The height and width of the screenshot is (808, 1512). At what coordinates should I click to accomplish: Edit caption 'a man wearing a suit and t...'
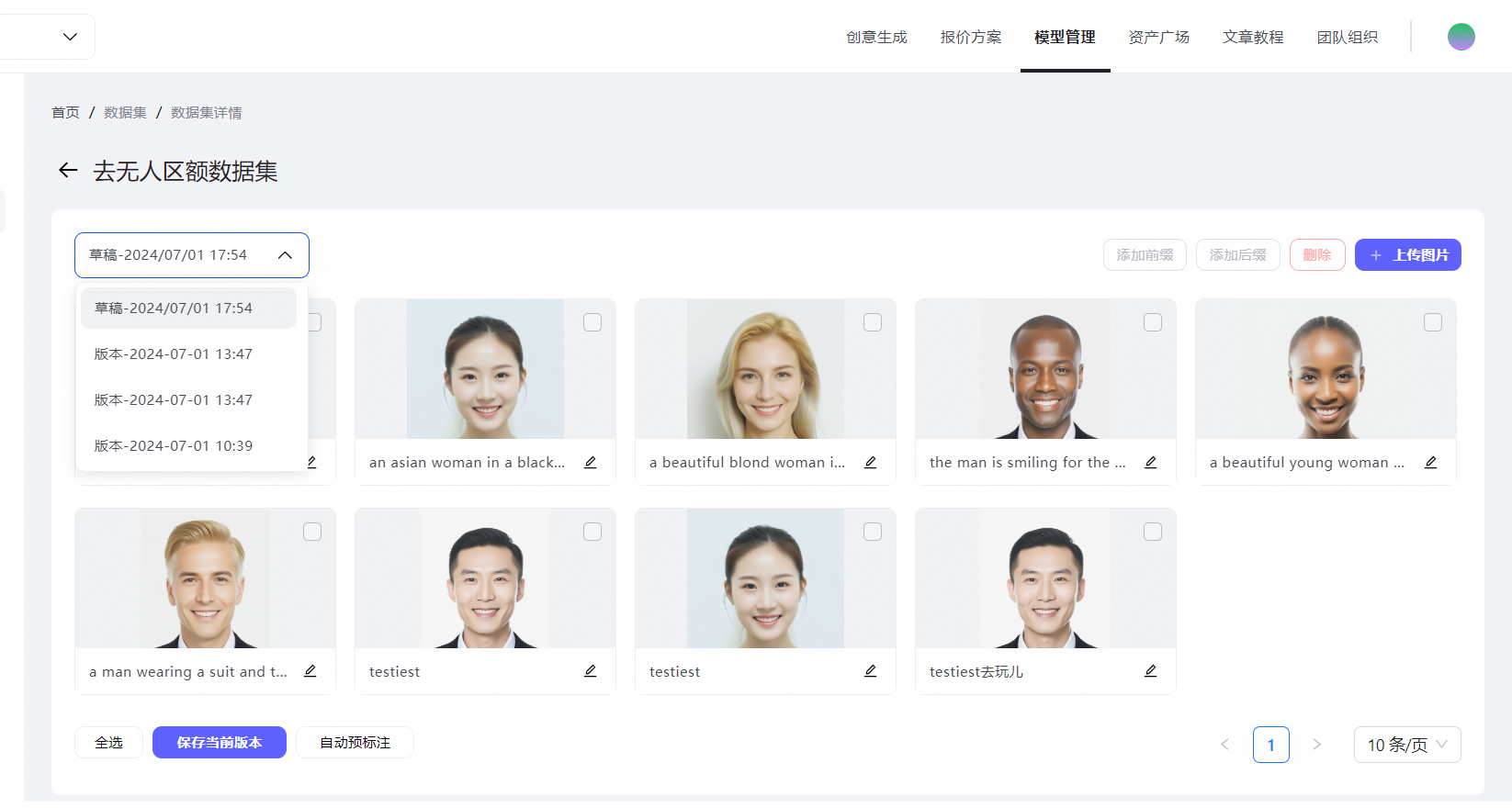coord(310,671)
